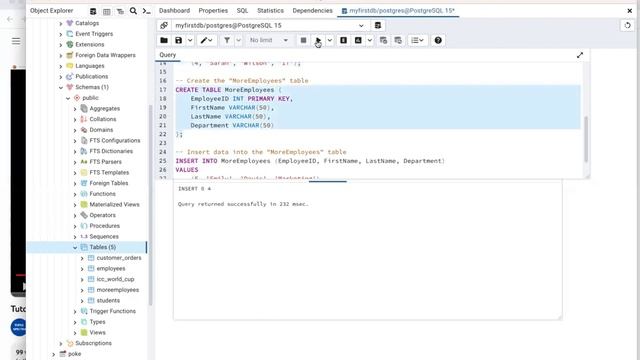This screenshot has width=640, height=360.
Task: Select the Publications tree item
Action: (91, 77)
